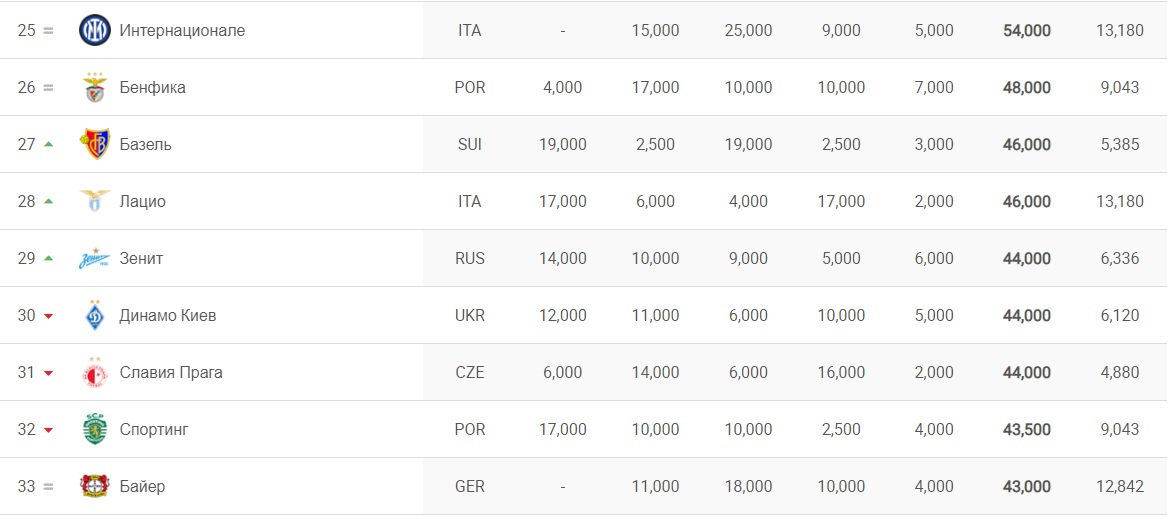Click the green up arrow beside rank 27

[48, 144]
